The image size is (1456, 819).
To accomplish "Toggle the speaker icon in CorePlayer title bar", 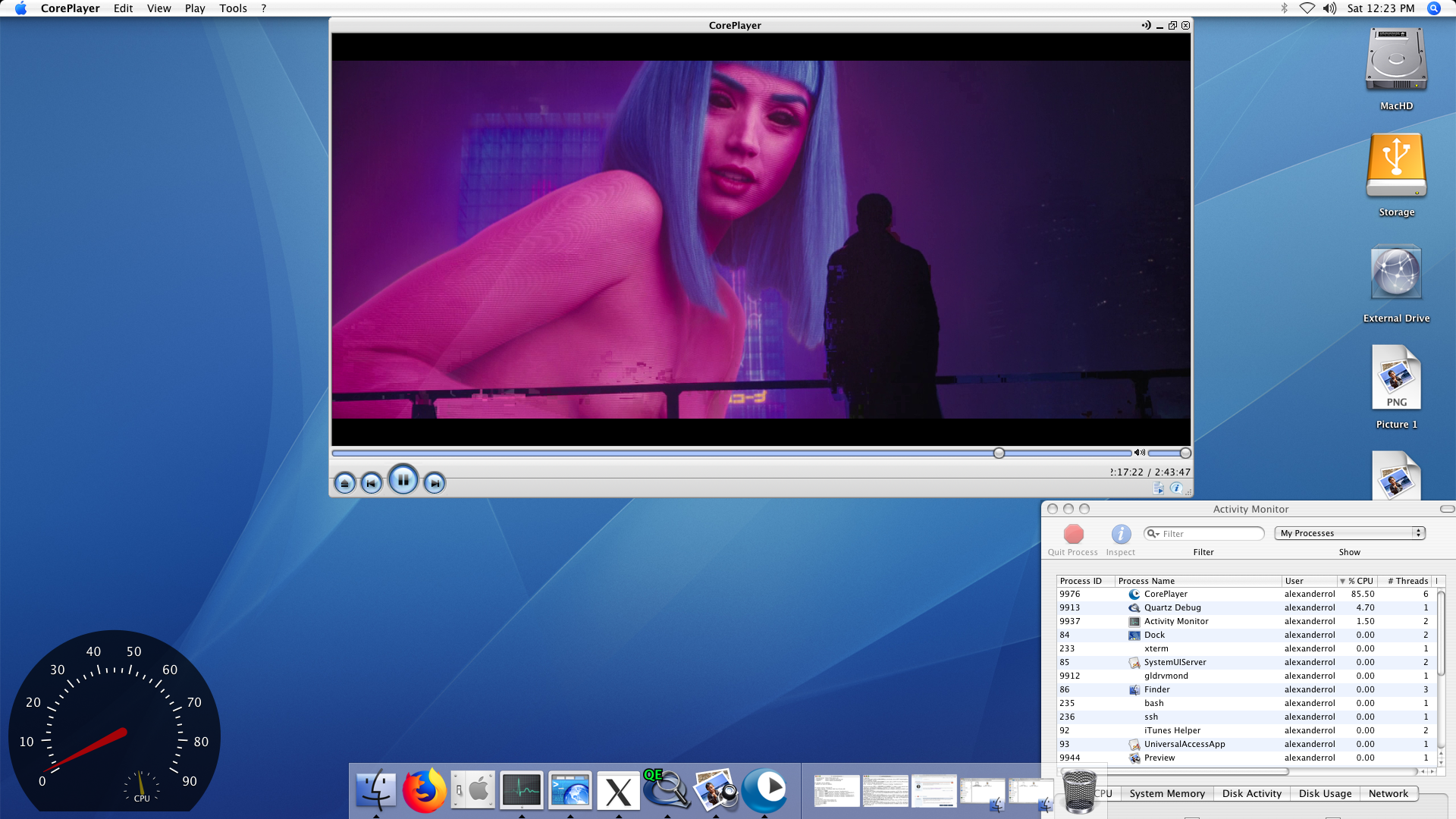I will 1146,25.
